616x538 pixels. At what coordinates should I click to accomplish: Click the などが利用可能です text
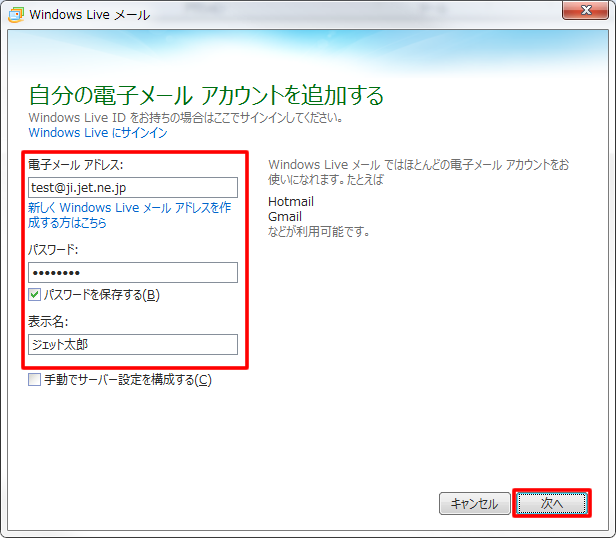319,232
